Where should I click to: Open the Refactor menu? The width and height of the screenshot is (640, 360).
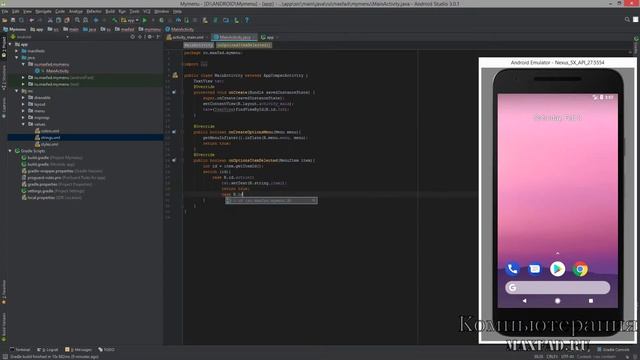point(94,11)
